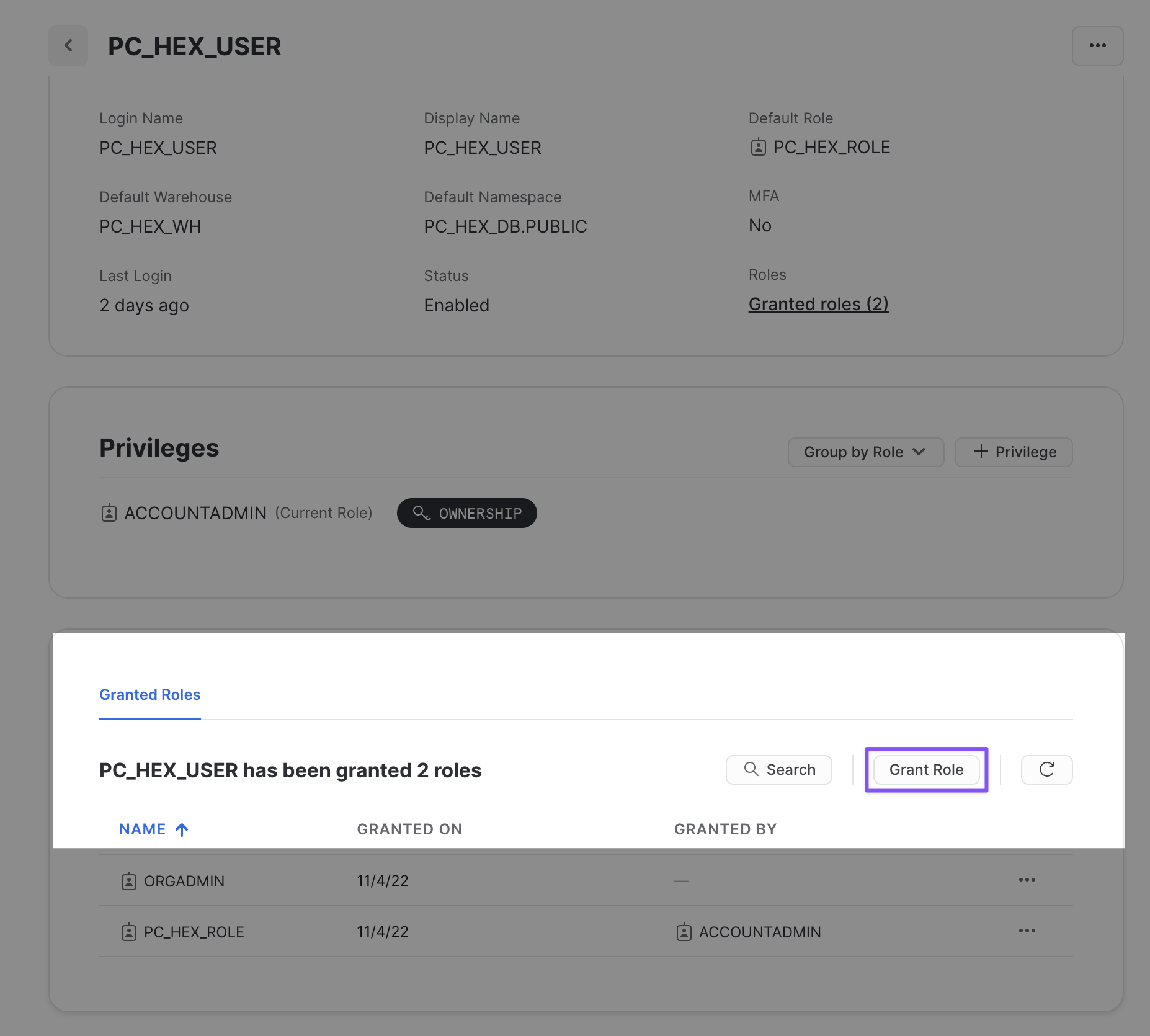
Task: Sort table by GRANTED ON column
Action: [409, 829]
